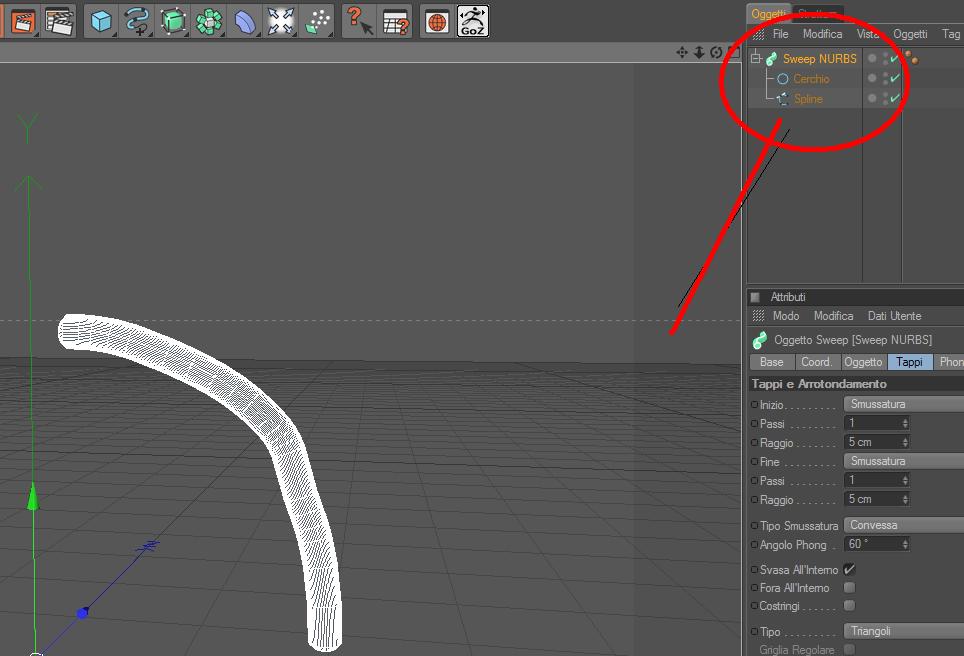The height and width of the screenshot is (656, 964).
Task: Select the NURBS generator icon
Action: click(x=173, y=22)
